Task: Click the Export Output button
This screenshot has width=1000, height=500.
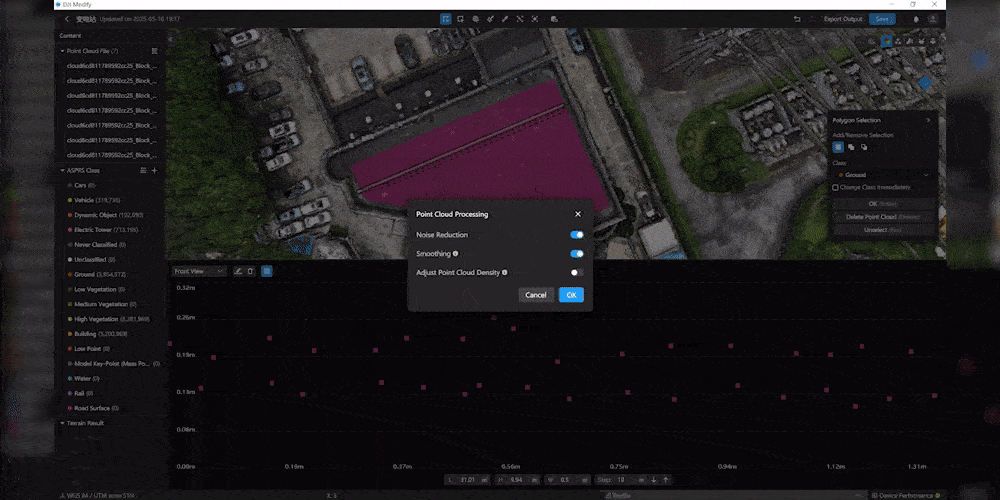Action: [x=842, y=19]
